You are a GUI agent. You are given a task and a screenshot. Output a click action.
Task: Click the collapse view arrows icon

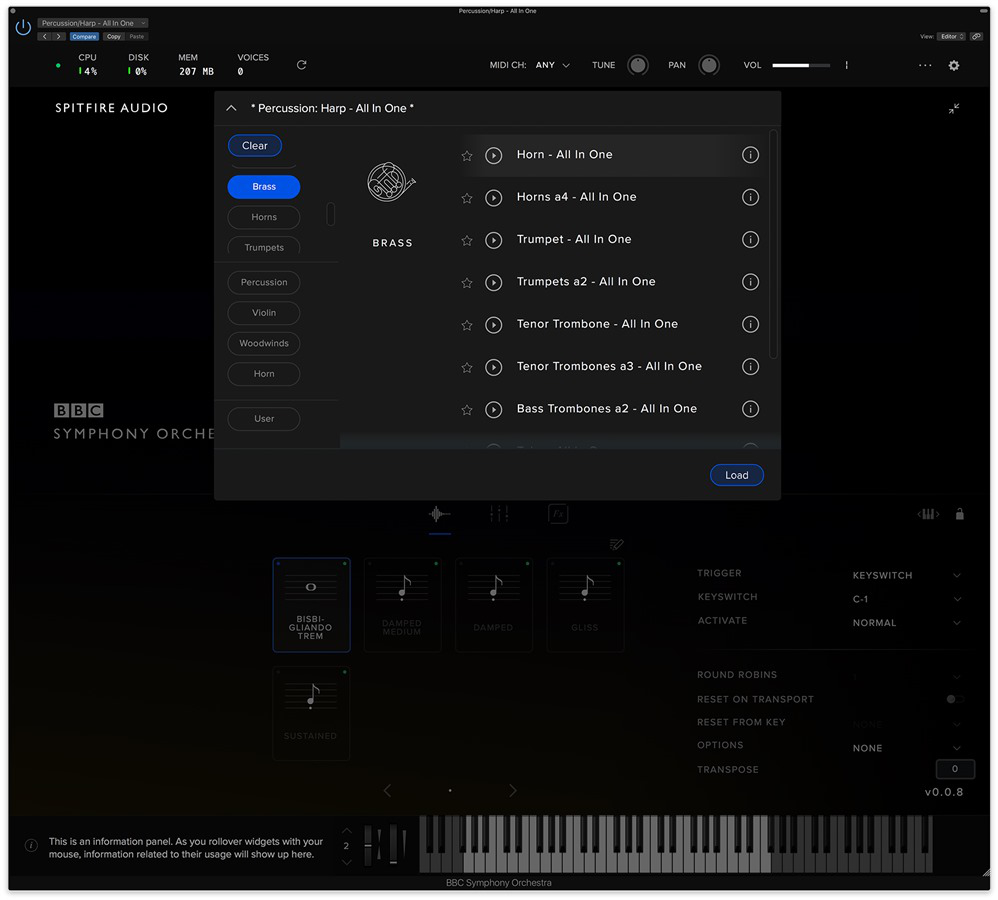click(953, 109)
